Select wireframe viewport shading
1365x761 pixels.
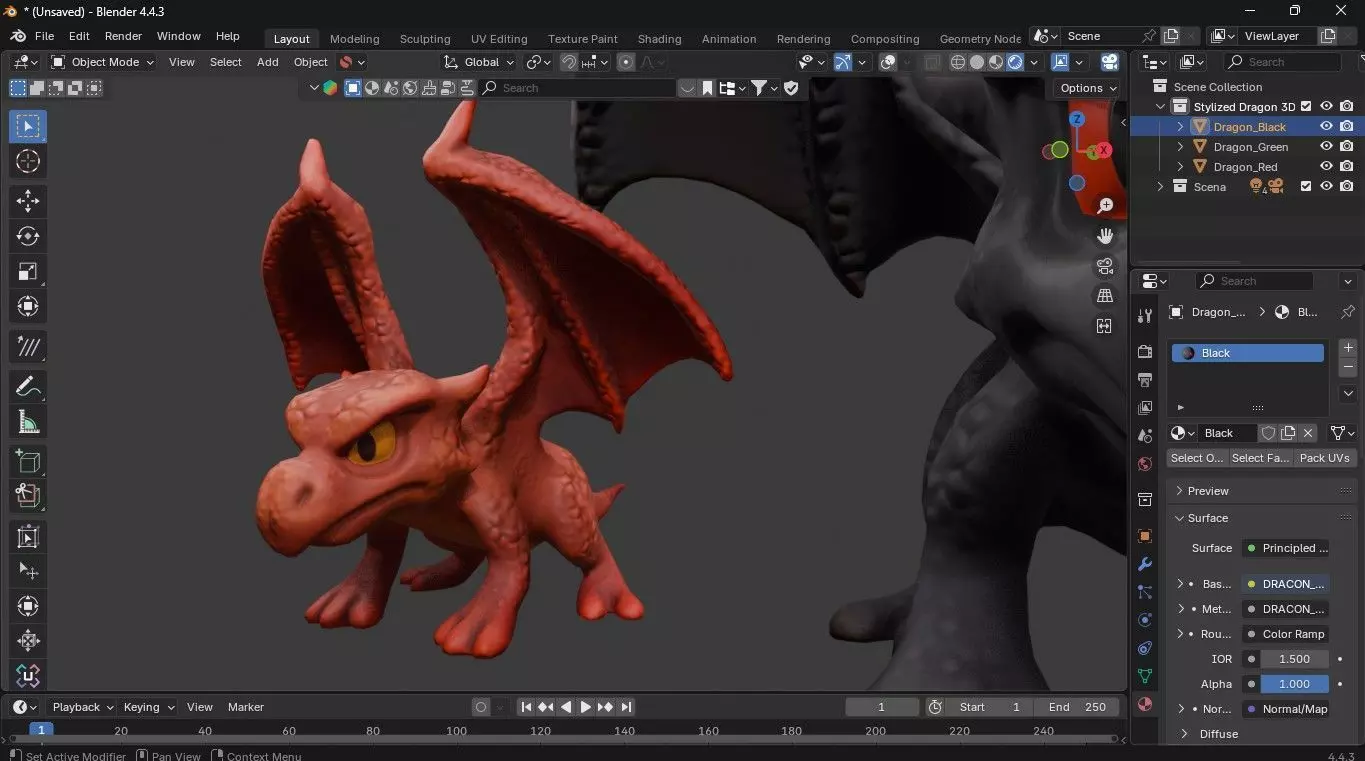958,62
